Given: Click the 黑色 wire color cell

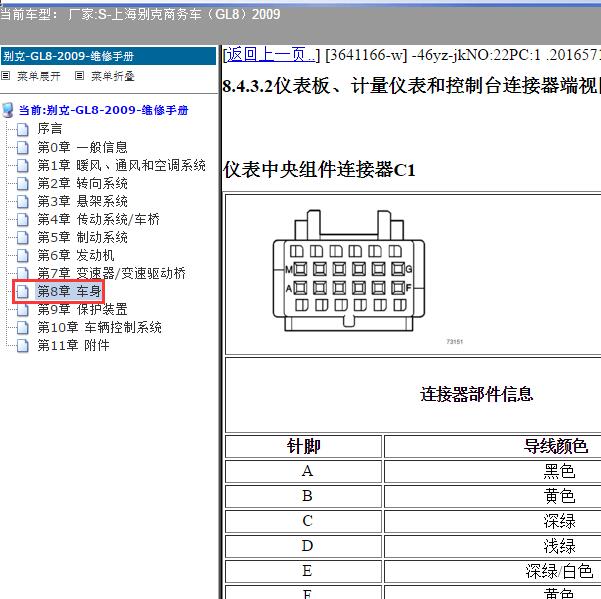Looking at the screenshot, I should click(x=559, y=471).
